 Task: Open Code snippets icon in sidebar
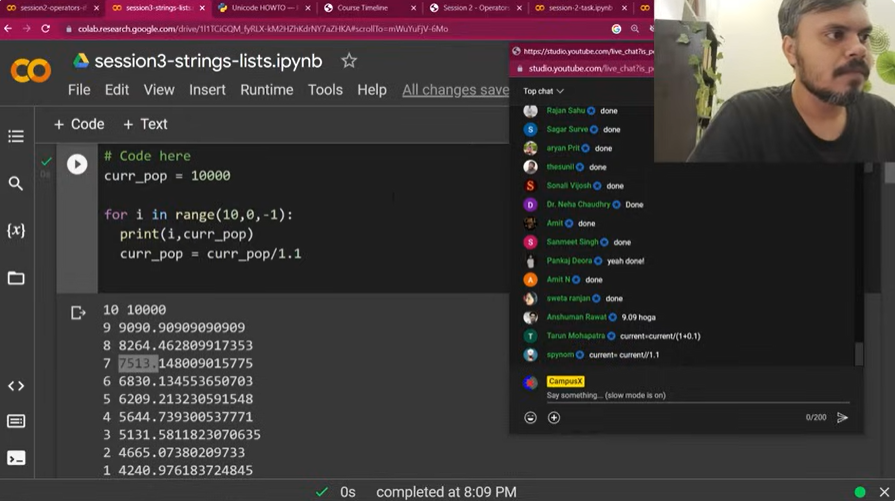click(16, 386)
